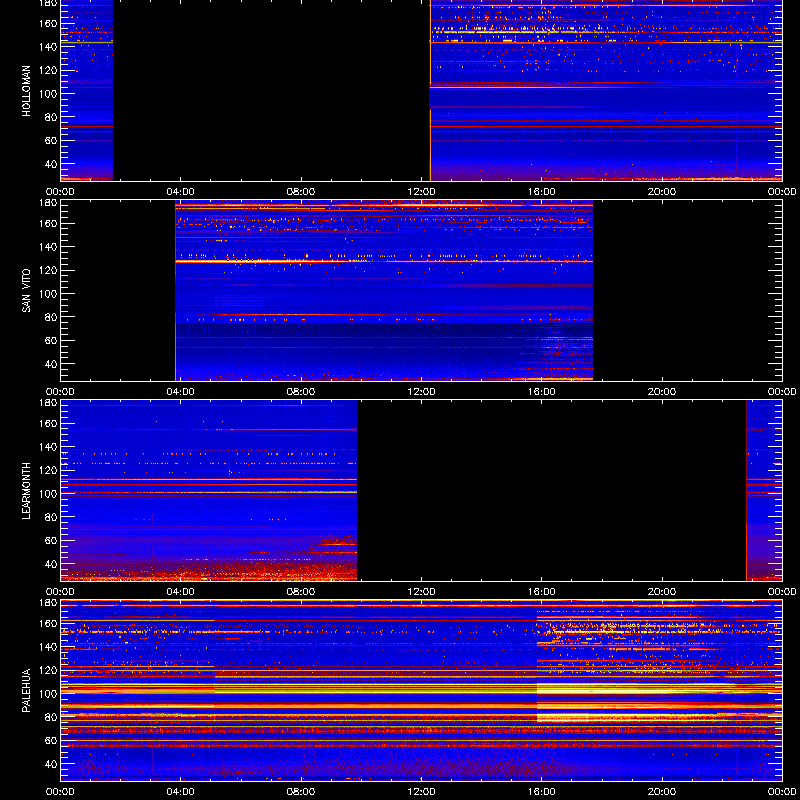Click Learmonth panel's 12:00 time label
This screenshot has width=800, height=800.
(x=421, y=592)
